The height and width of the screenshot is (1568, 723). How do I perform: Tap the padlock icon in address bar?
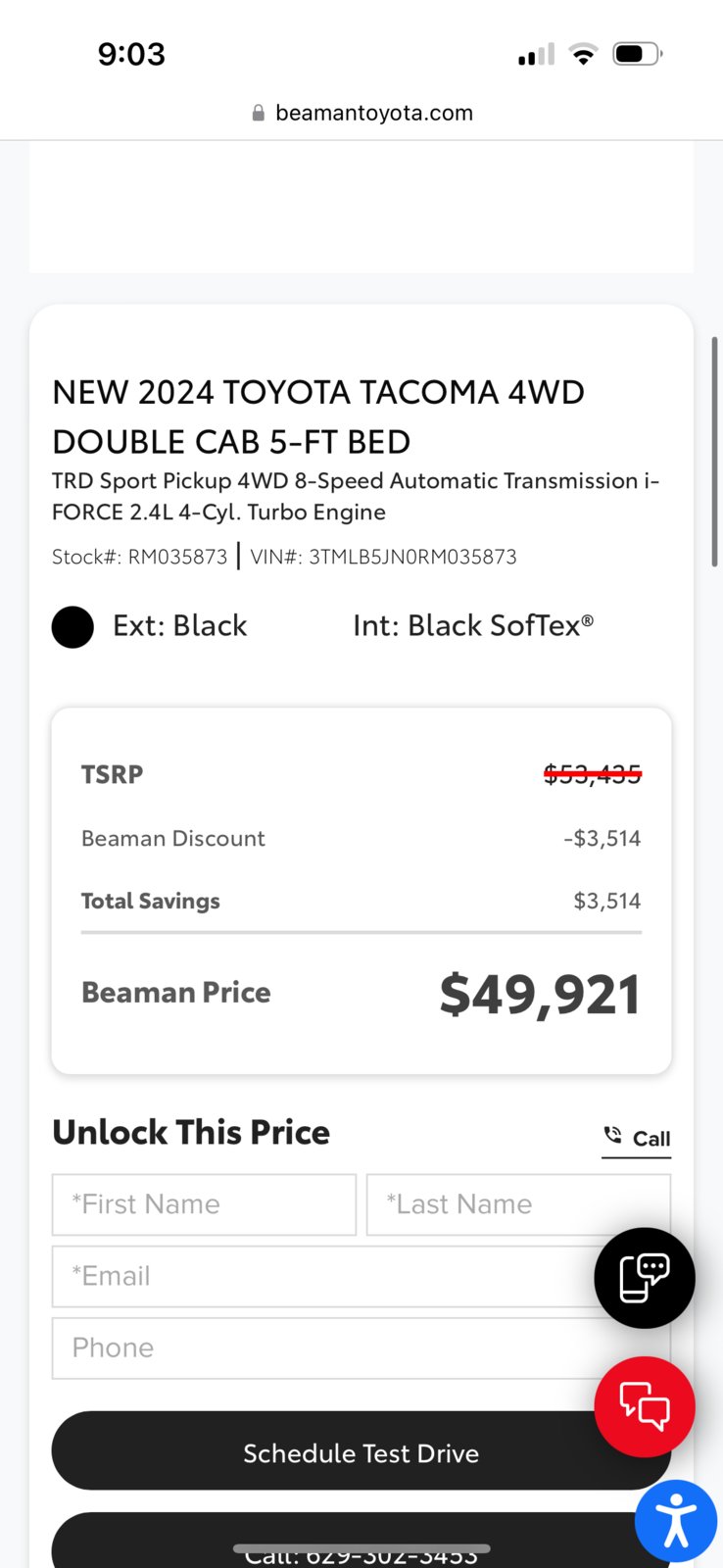click(x=259, y=113)
